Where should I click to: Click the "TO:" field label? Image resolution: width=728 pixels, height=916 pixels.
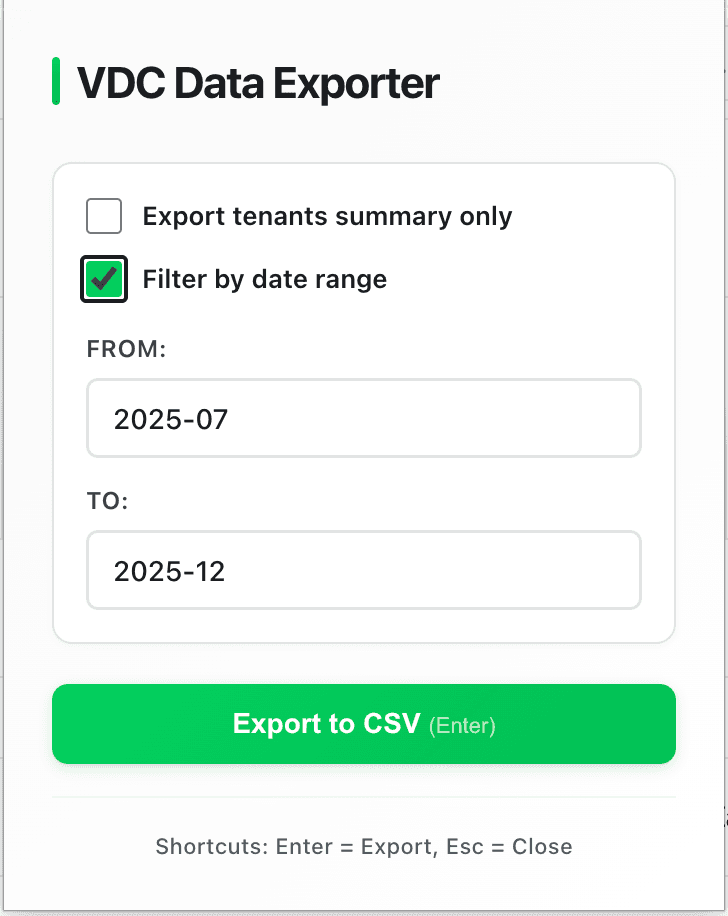pyautogui.click(x=108, y=501)
